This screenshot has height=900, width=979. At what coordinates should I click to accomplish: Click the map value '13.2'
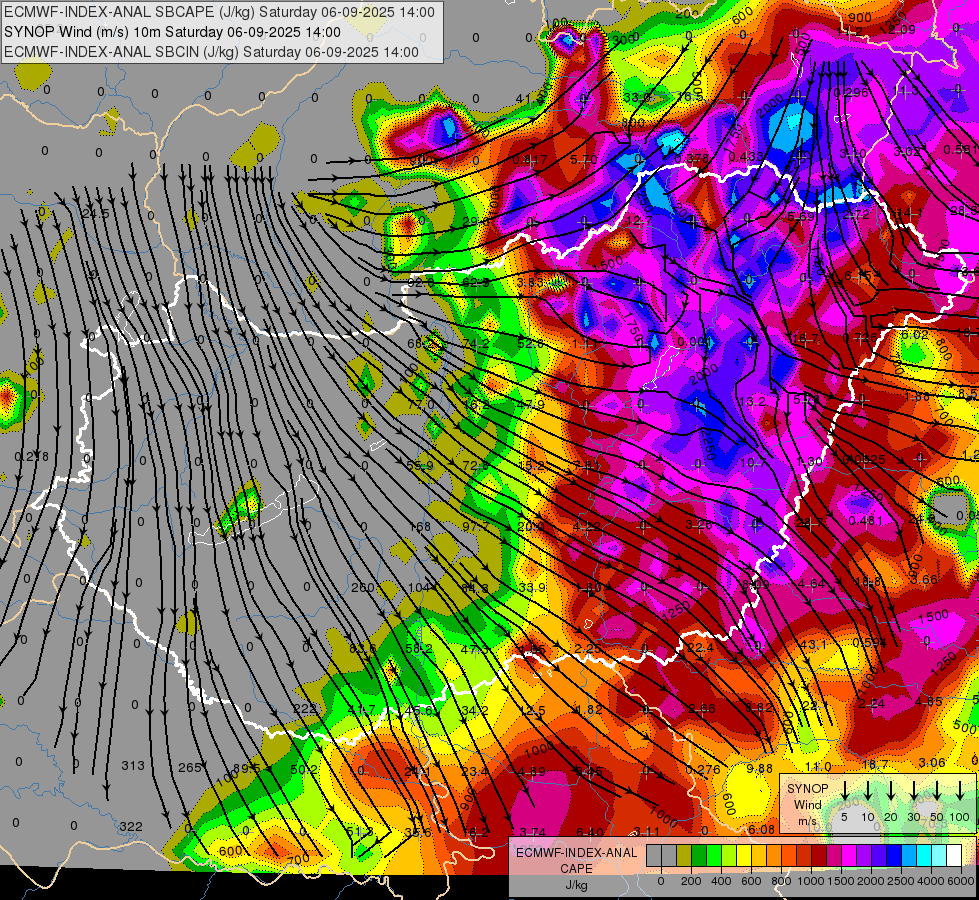point(752,401)
